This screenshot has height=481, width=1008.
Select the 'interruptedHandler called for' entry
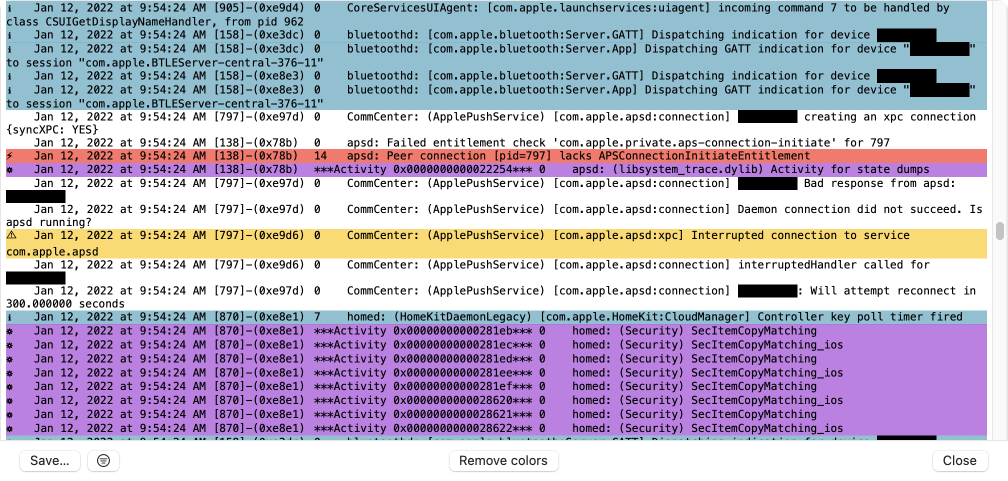coord(498,271)
